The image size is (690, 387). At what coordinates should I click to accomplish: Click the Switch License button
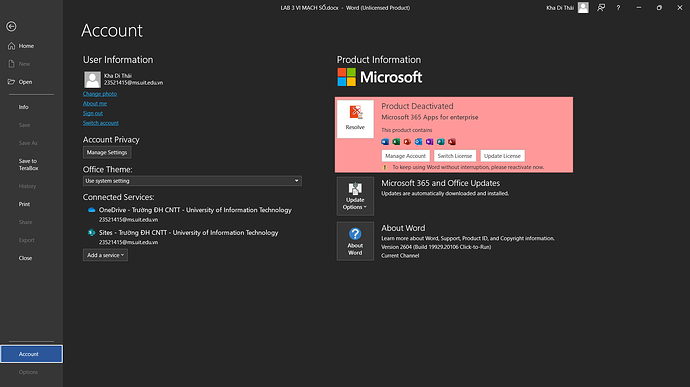pyautogui.click(x=455, y=156)
